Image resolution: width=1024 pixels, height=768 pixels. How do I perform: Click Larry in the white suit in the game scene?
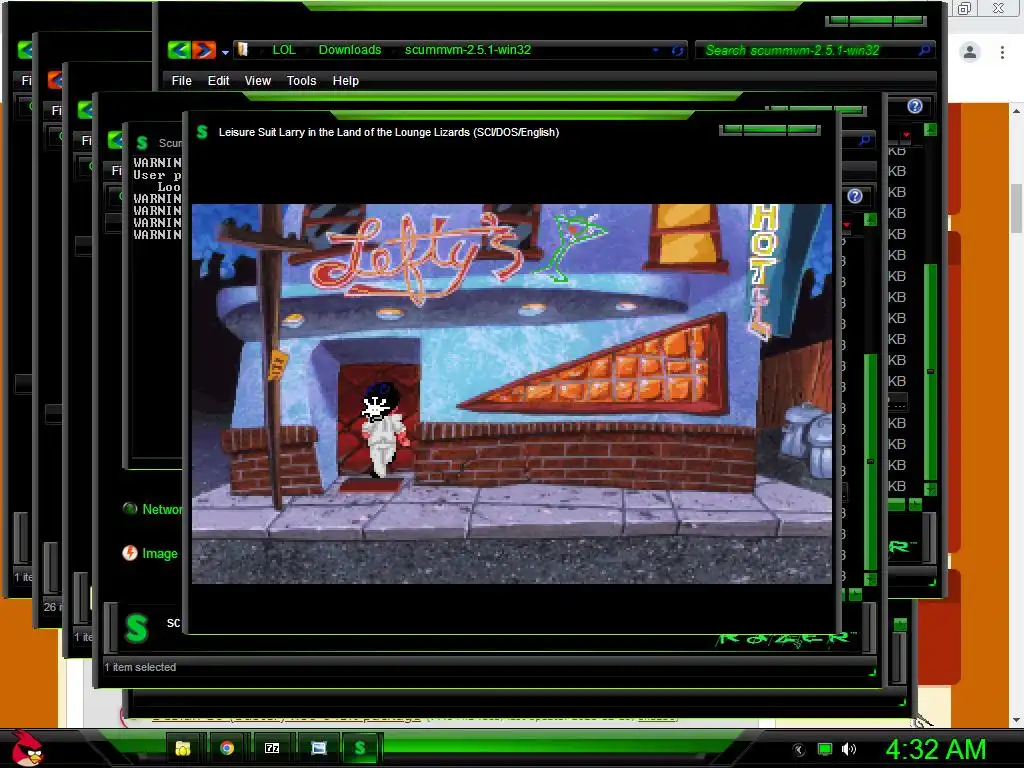383,430
